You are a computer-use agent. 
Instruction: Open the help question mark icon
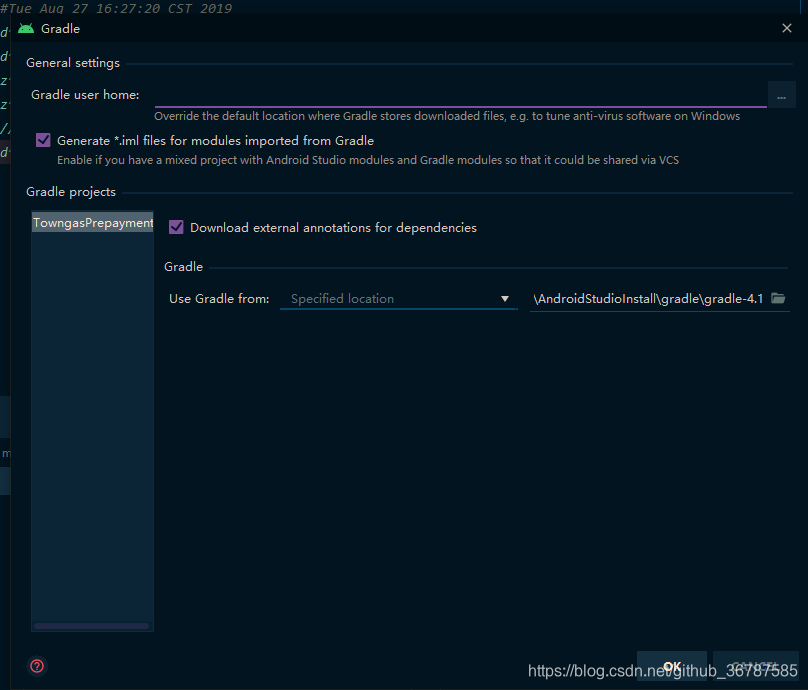pyautogui.click(x=37, y=666)
